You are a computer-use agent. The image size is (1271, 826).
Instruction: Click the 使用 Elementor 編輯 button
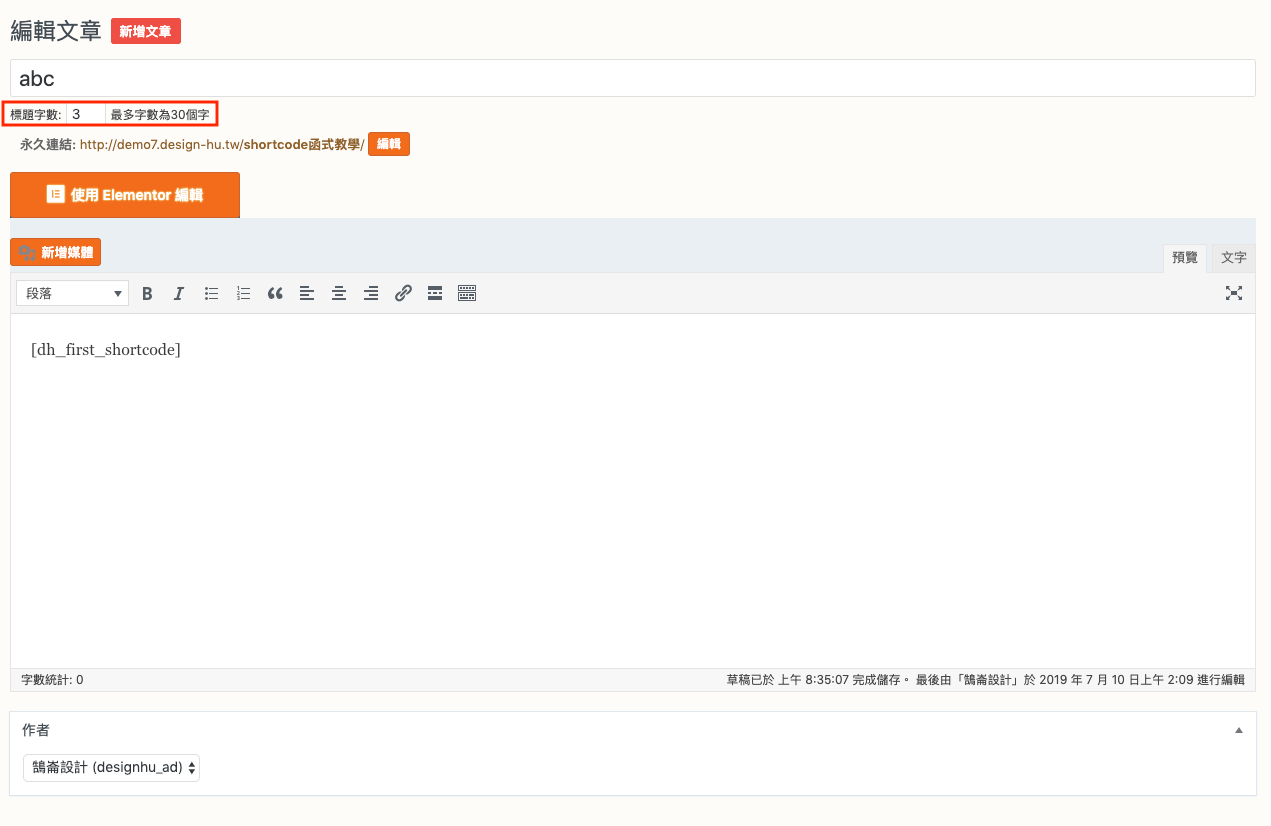[x=125, y=195]
